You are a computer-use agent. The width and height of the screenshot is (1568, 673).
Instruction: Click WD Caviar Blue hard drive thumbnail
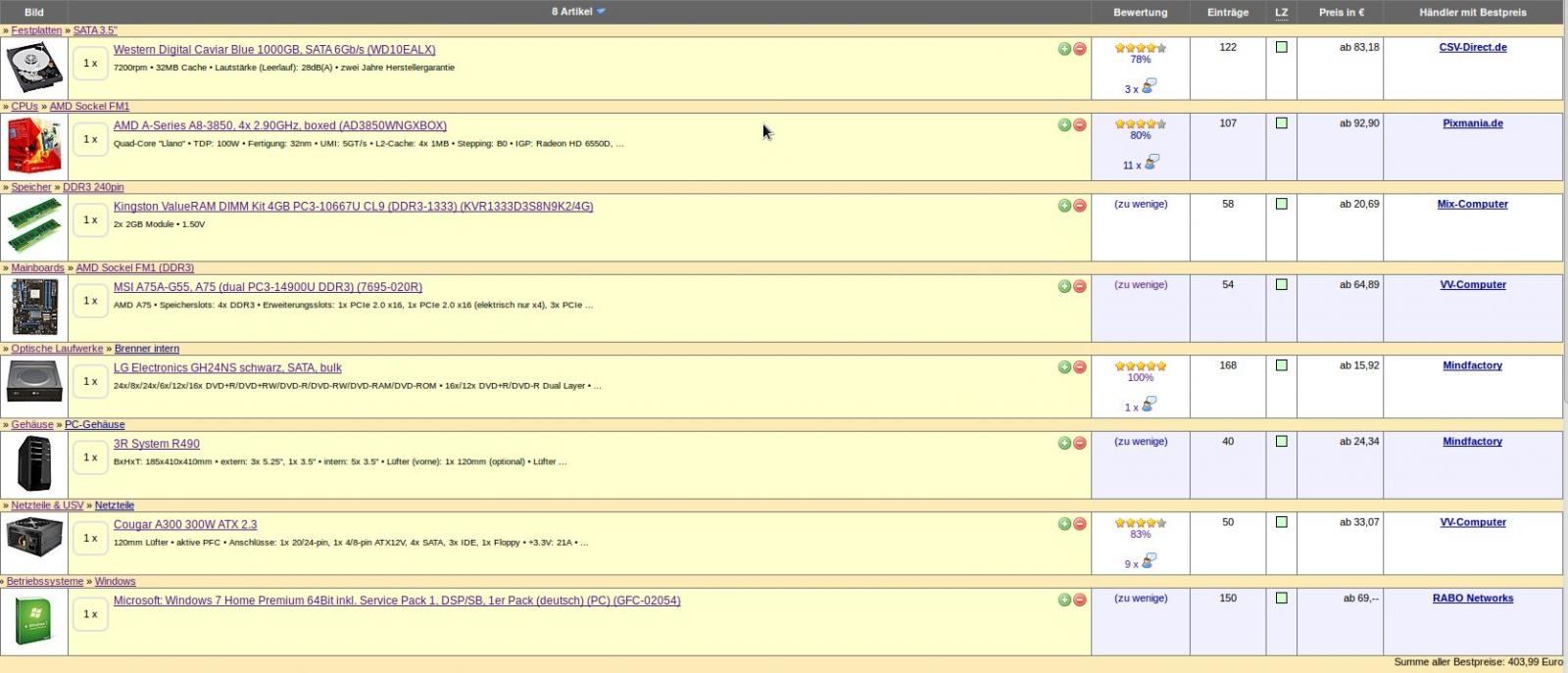(x=34, y=69)
